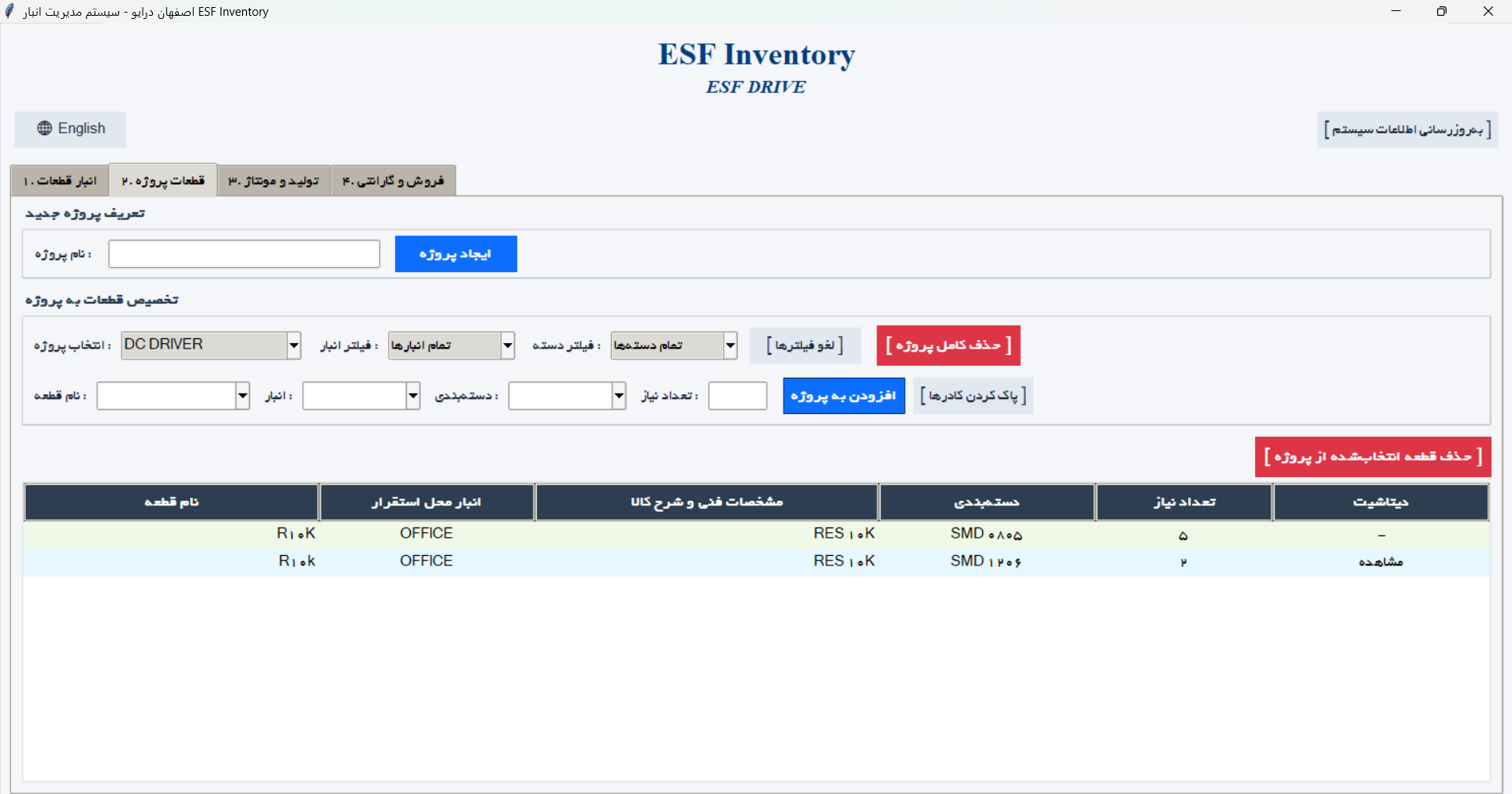Click the blue create project button
The image size is (1512, 794).
coord(456,254)
